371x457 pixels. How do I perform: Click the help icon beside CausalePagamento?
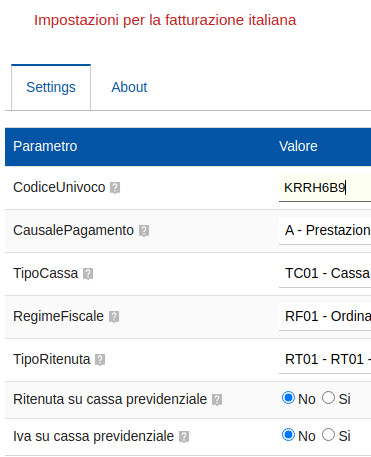point(144,231)
